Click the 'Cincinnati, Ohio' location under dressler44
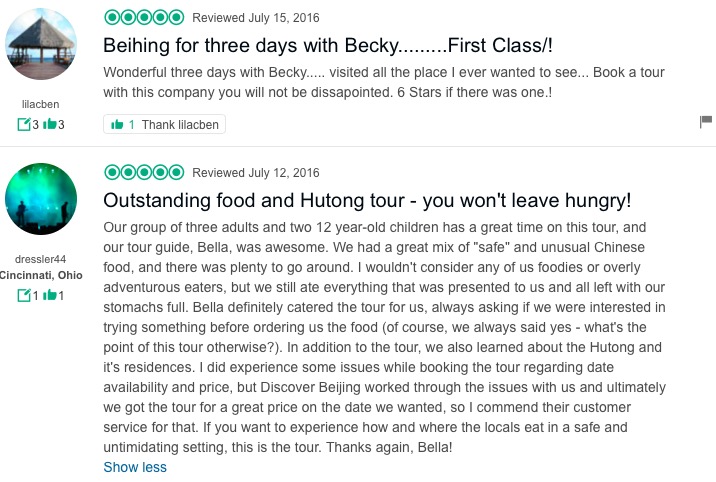716x482 pixels. point(42,275)
